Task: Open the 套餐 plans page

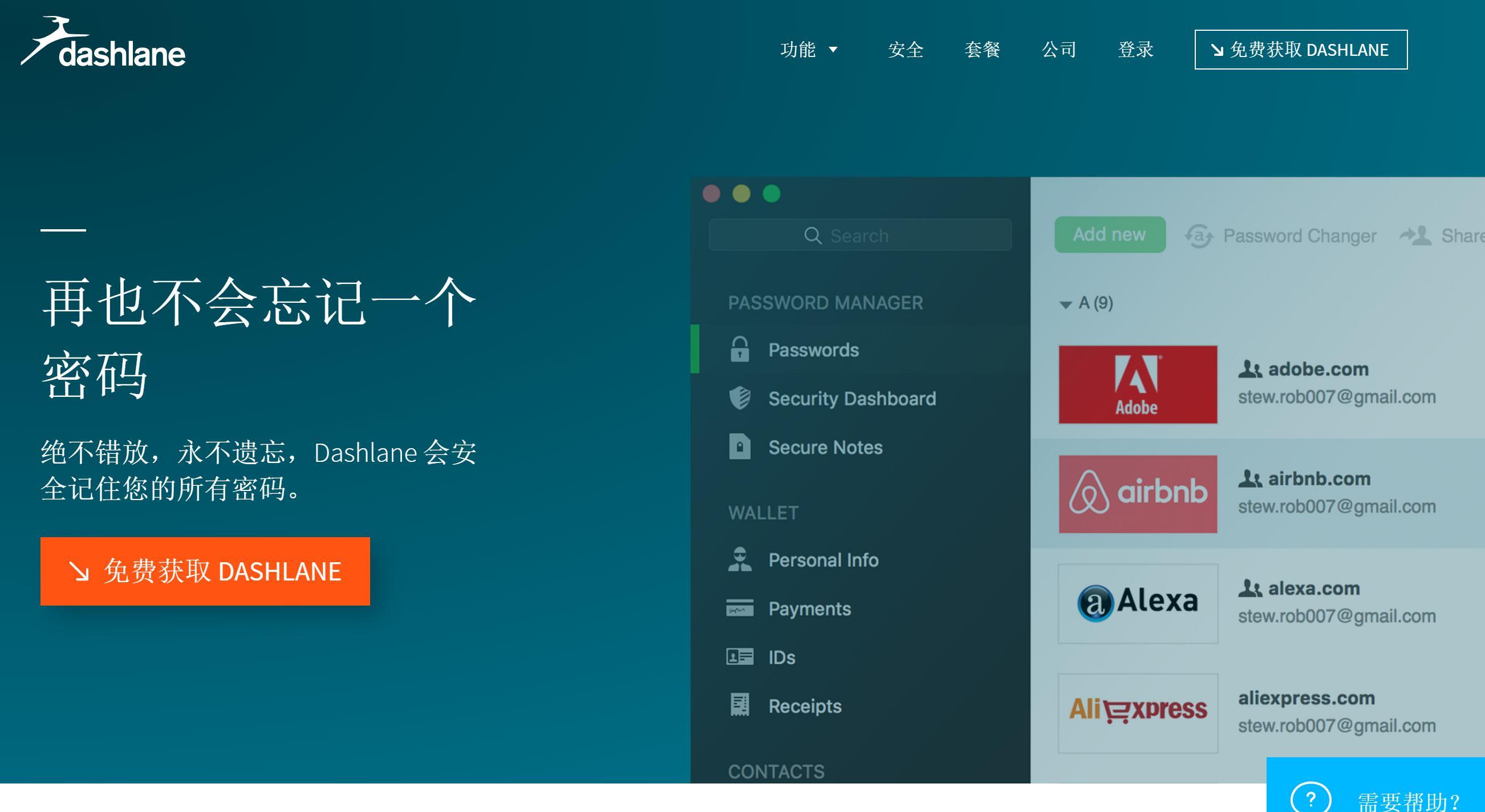Action: click(x=983, y=50)
